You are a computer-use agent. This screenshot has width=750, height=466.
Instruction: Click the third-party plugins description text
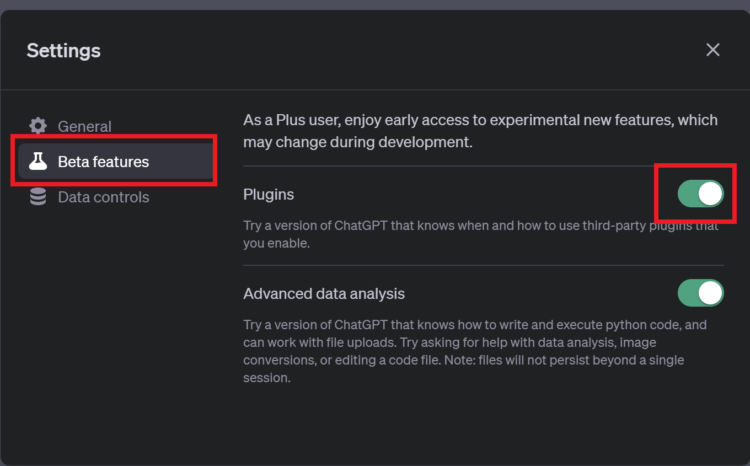tap(481, 234)
